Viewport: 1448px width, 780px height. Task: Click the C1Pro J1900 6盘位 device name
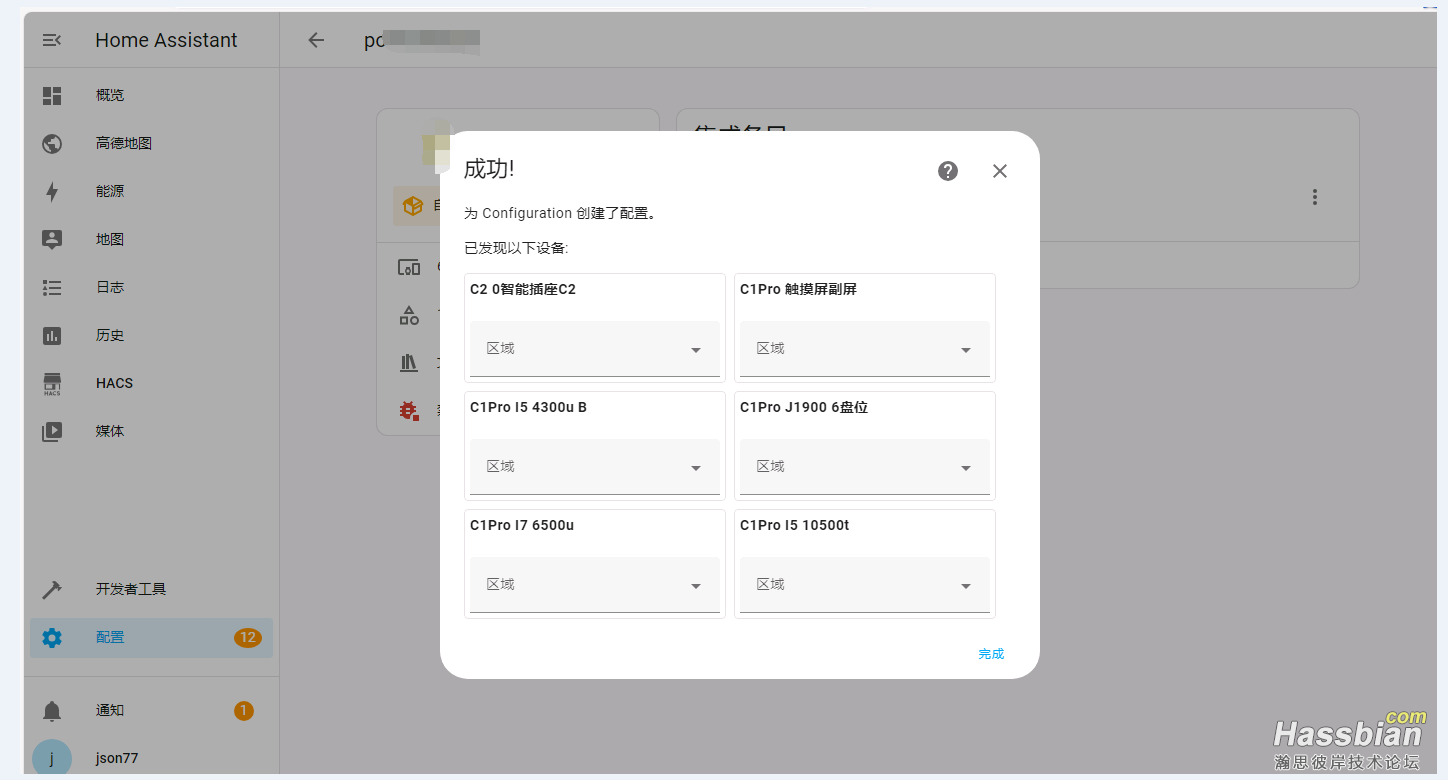click(x=804, y=407)
